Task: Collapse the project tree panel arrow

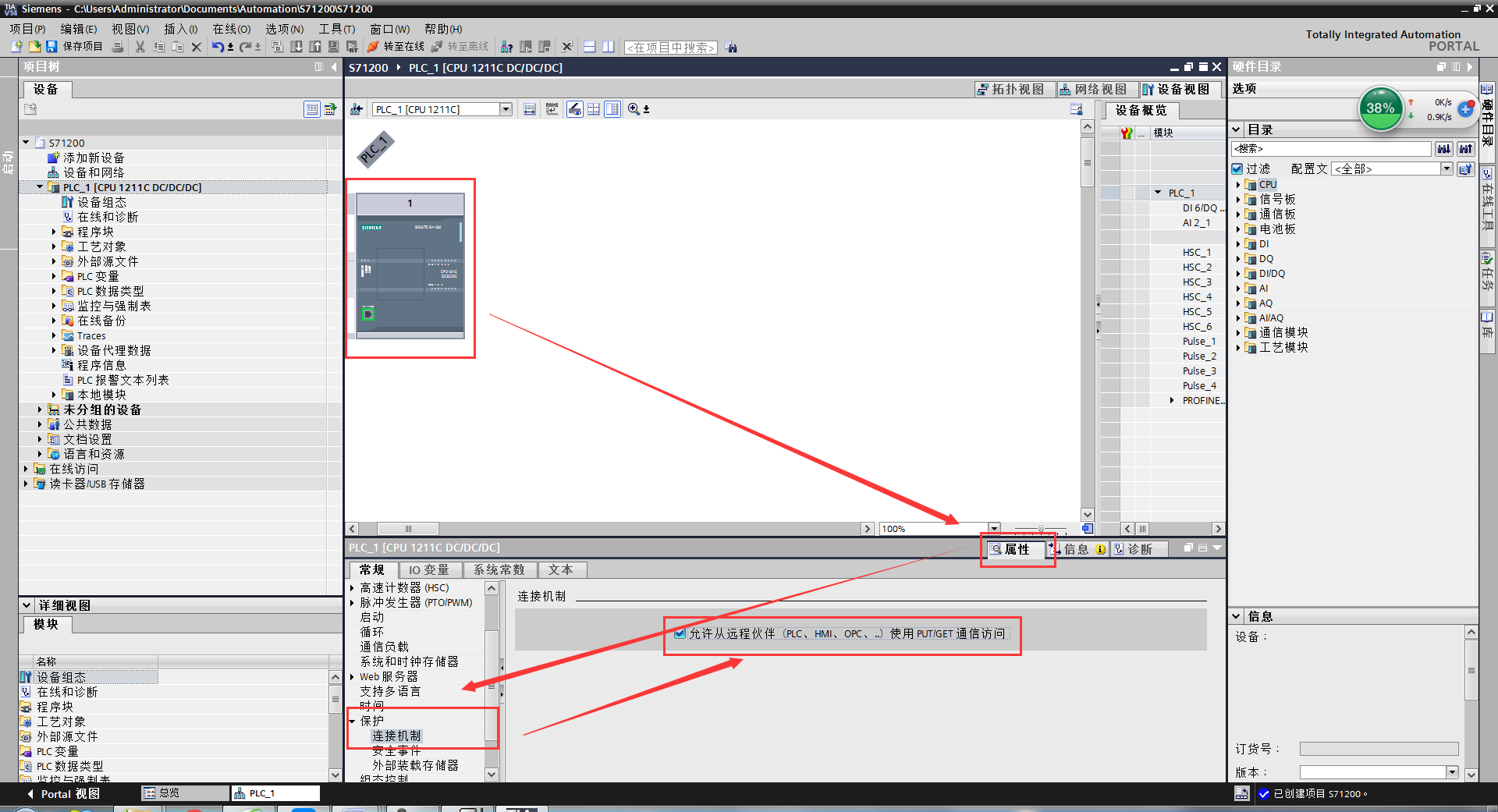Action: 334,67
